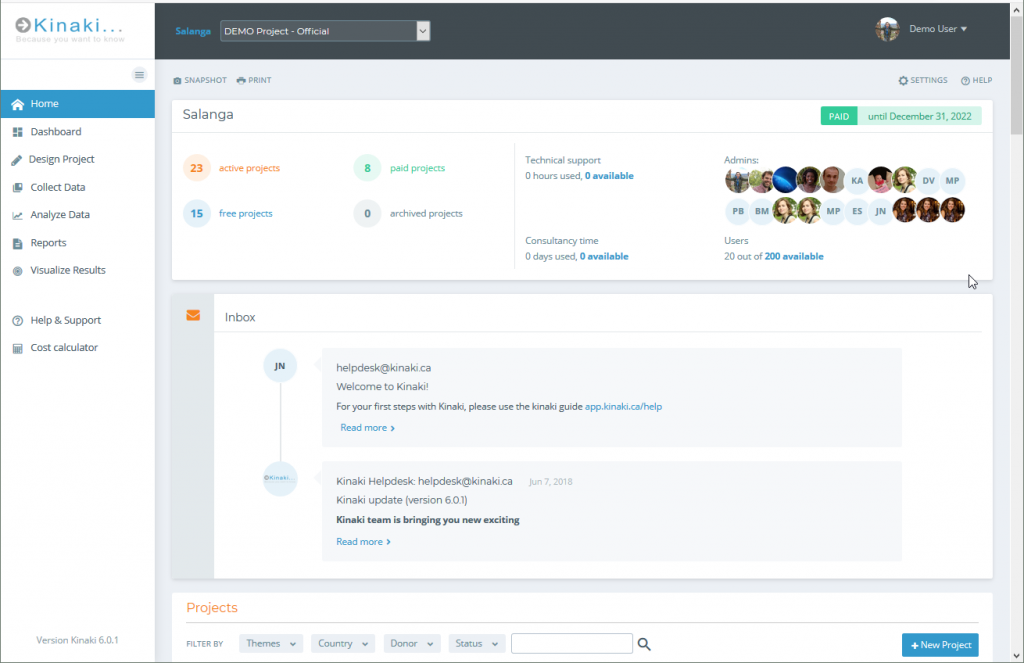Click the 200 available users link

(793, 257)
